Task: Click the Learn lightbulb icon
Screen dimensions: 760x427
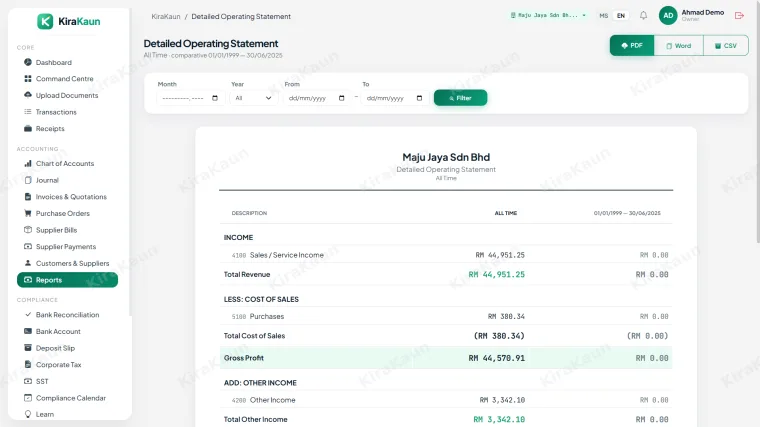Action: click(x=28, y=414)
